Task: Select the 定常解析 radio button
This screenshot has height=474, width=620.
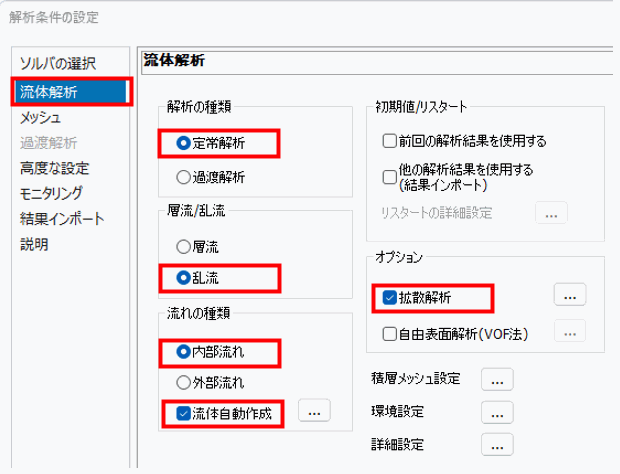Action: [x=183, y=143]
